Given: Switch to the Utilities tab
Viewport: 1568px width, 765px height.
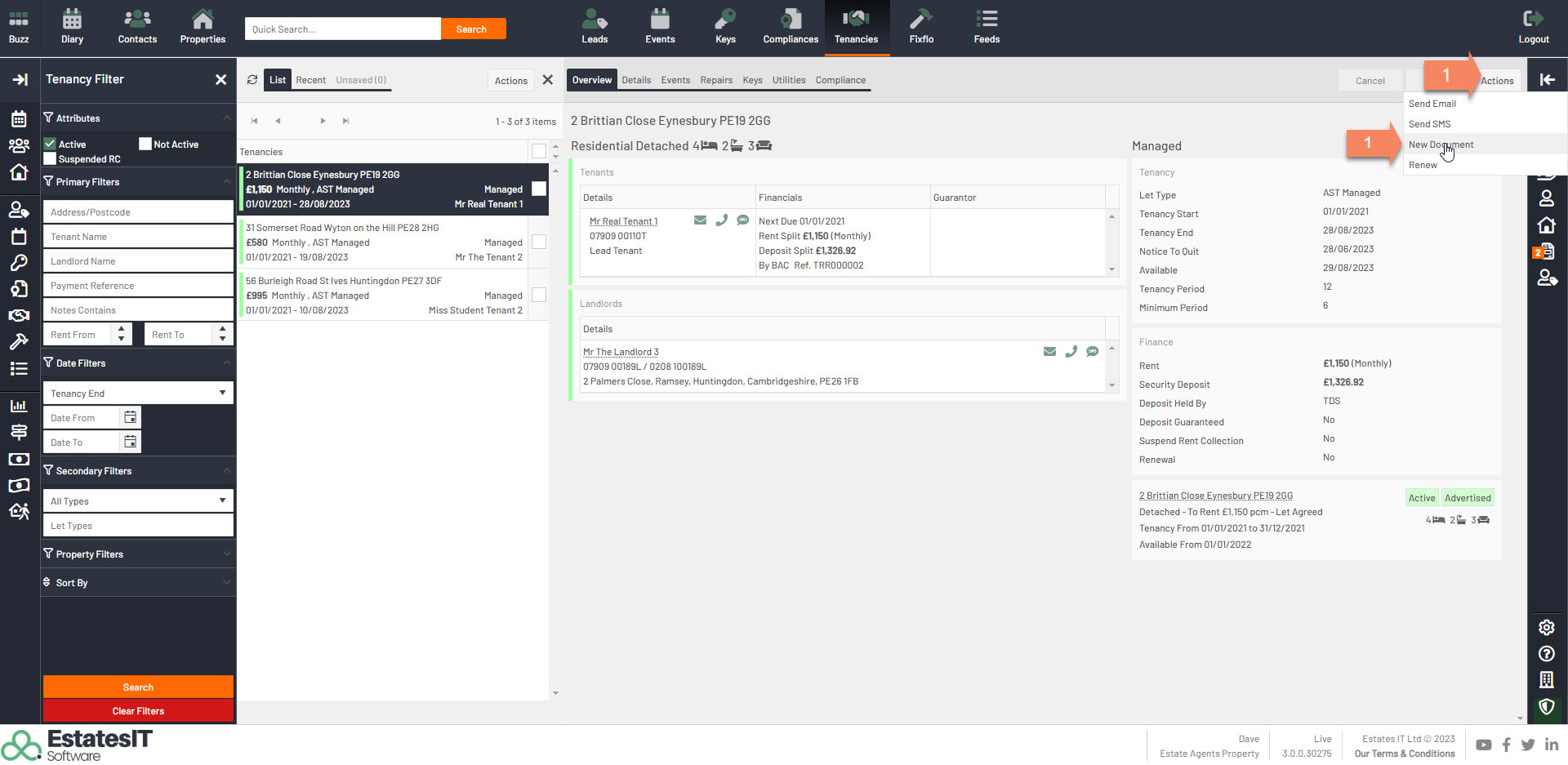Looking at the screenshot, I should pyautogui.click(x=788, y=80).
